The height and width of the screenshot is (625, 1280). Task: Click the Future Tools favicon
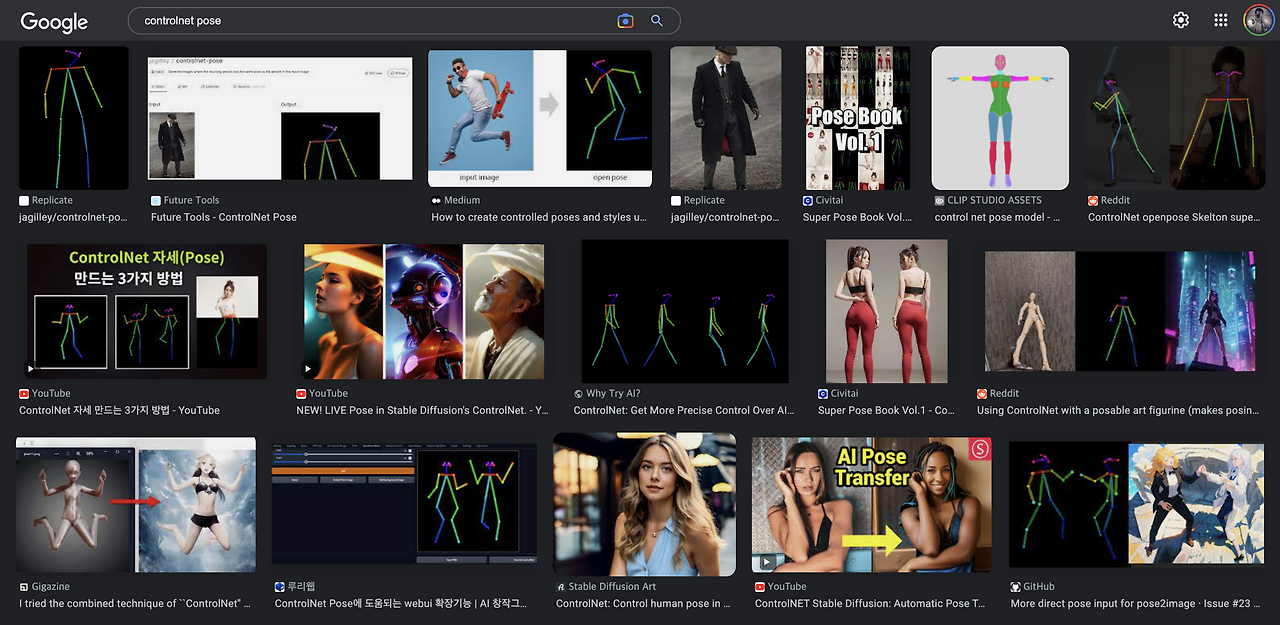click(156, 201)
